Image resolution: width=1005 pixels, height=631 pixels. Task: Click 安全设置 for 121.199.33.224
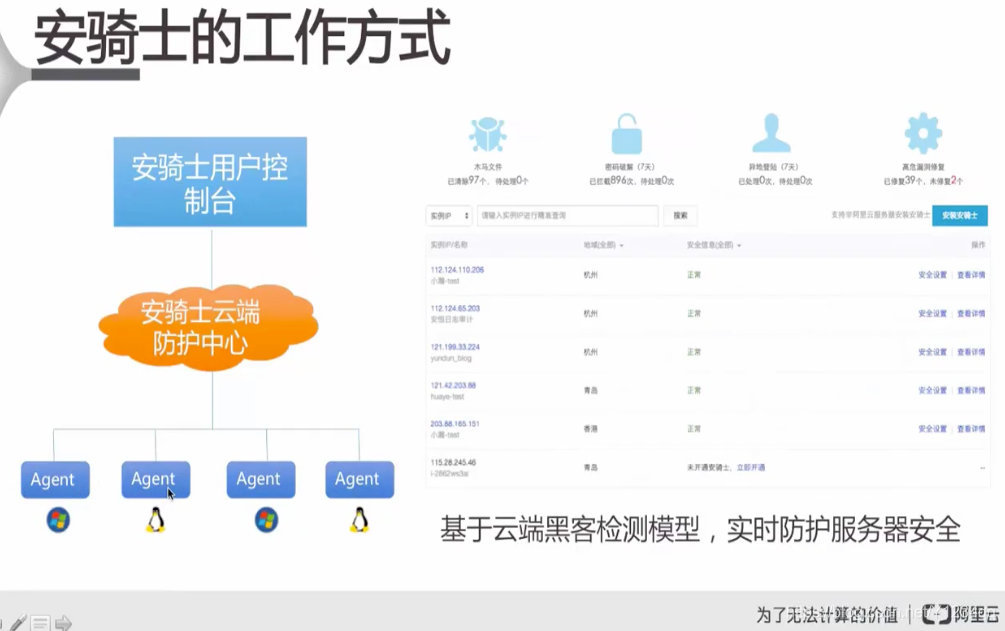click(932, 351)
